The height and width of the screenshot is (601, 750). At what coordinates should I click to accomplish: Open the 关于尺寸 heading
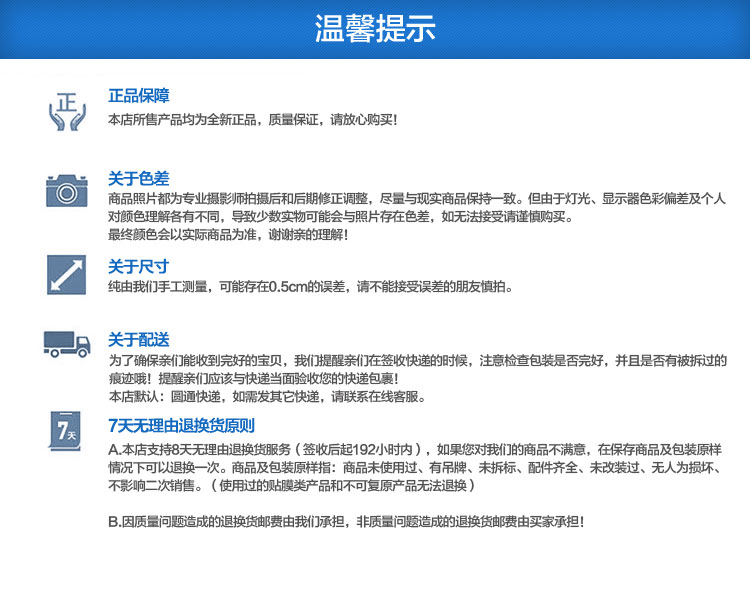(x=138, y=266)
